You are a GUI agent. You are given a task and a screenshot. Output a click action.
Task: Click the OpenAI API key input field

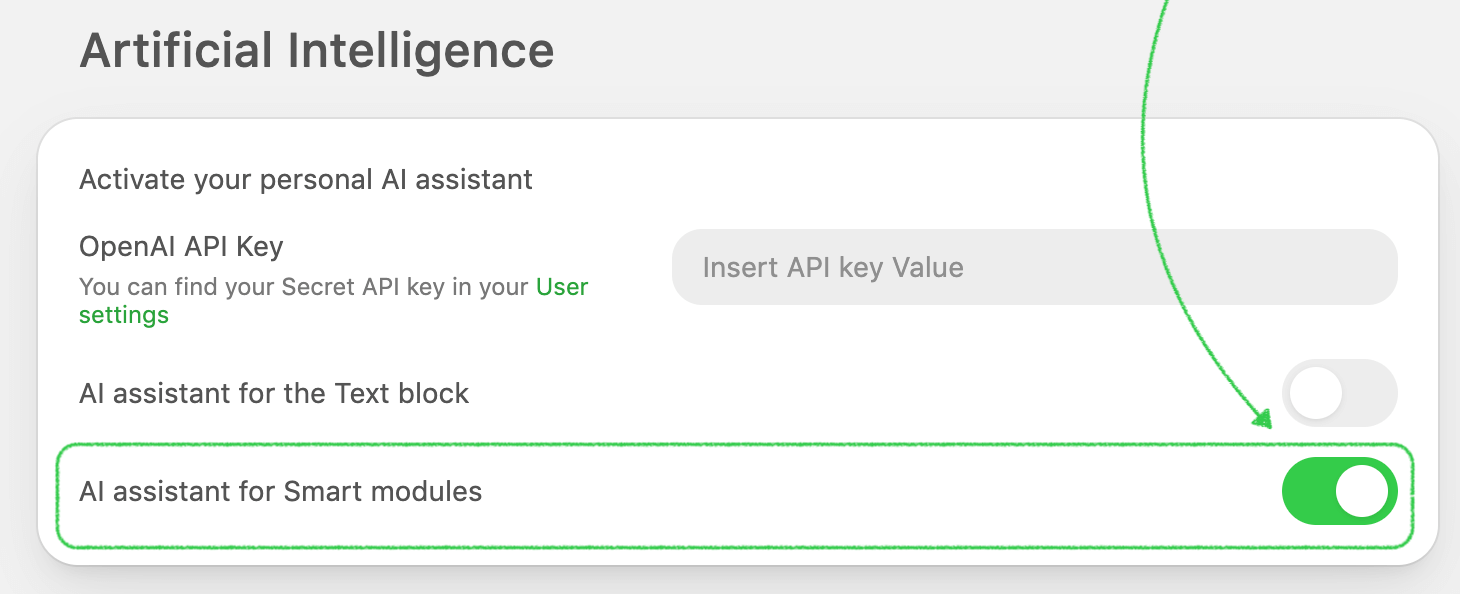1034,267
